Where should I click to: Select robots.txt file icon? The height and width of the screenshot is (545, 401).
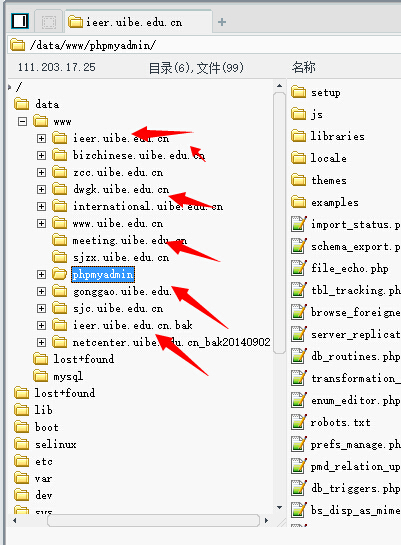(299, 422)
